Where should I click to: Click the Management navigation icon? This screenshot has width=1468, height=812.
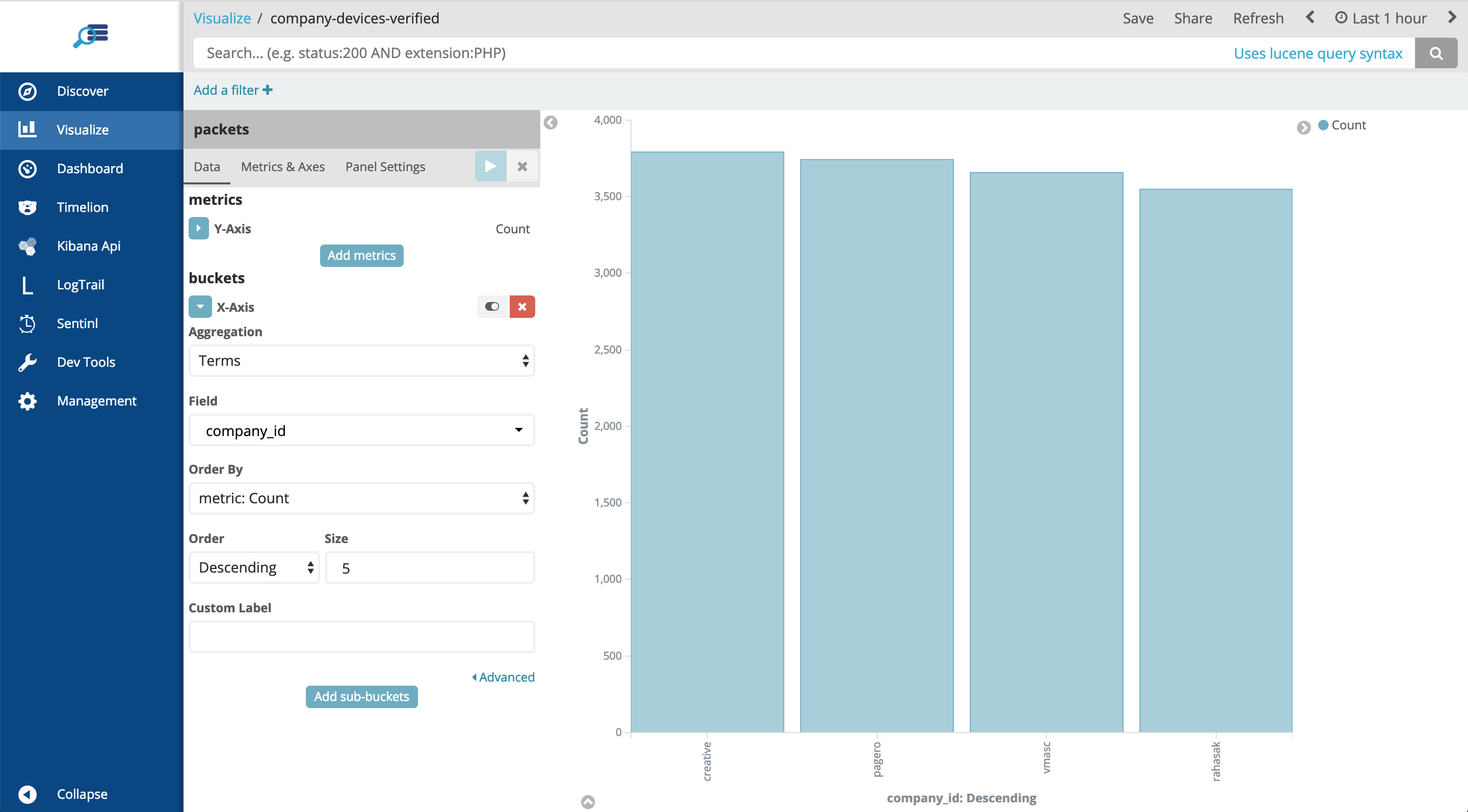27,401
